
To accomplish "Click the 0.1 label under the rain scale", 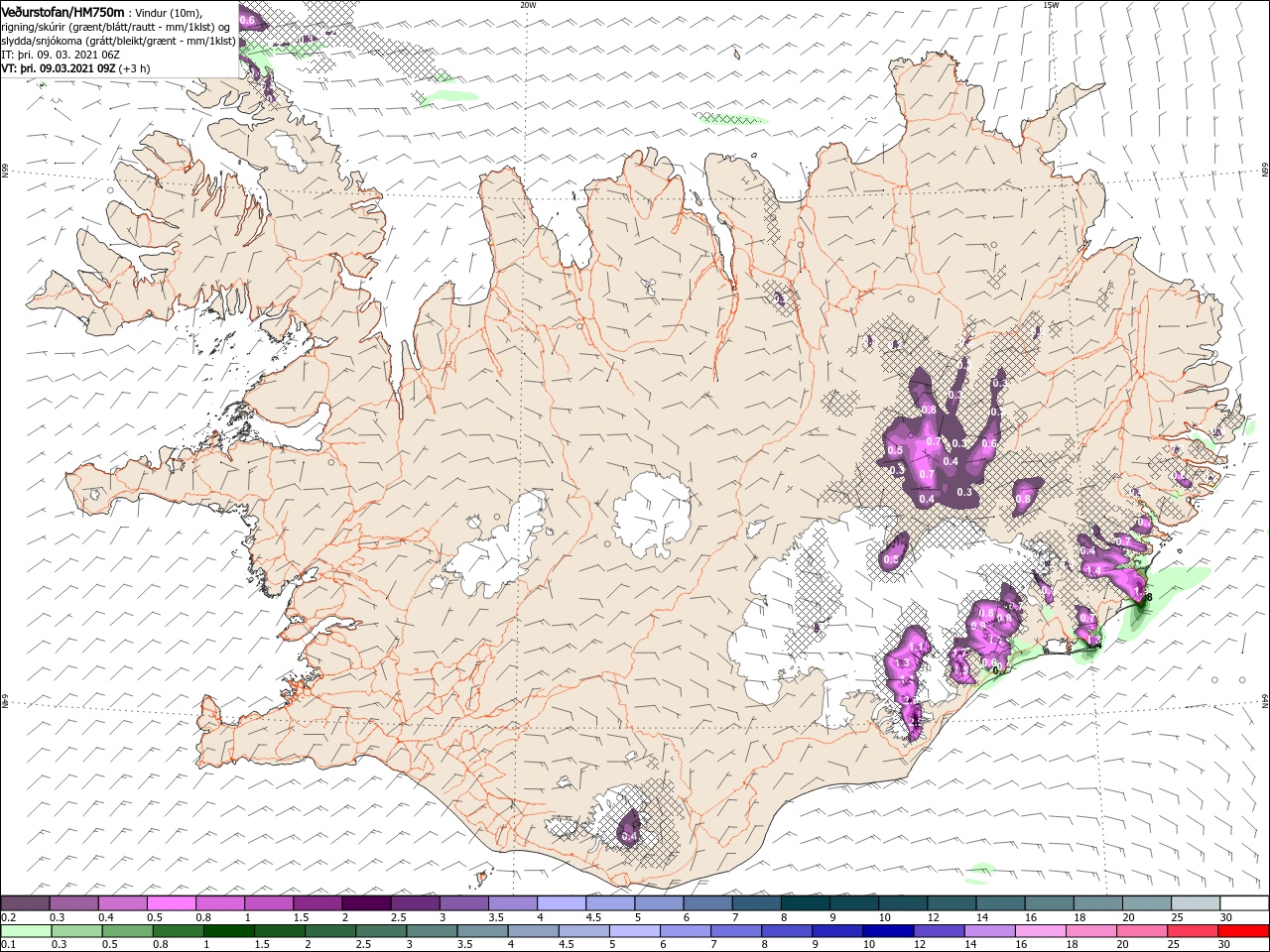I will [x=8, y=945].
